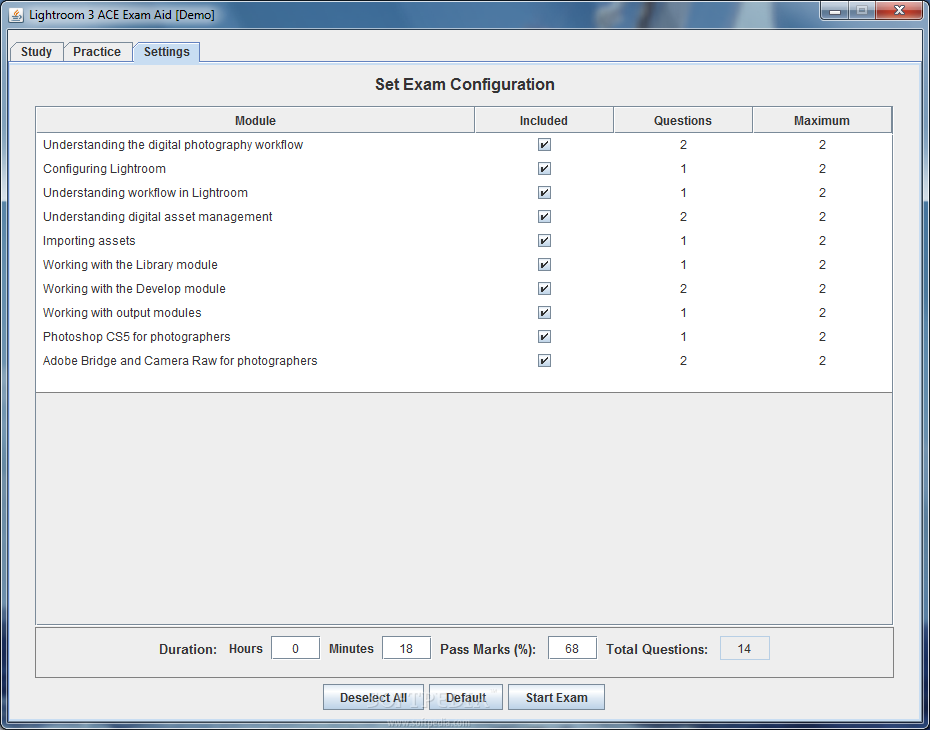Viewport: 930px width, 730px height.
Task: Select 'Photoshop CS5 for photographers' module name
Action: tap(136, 337)
